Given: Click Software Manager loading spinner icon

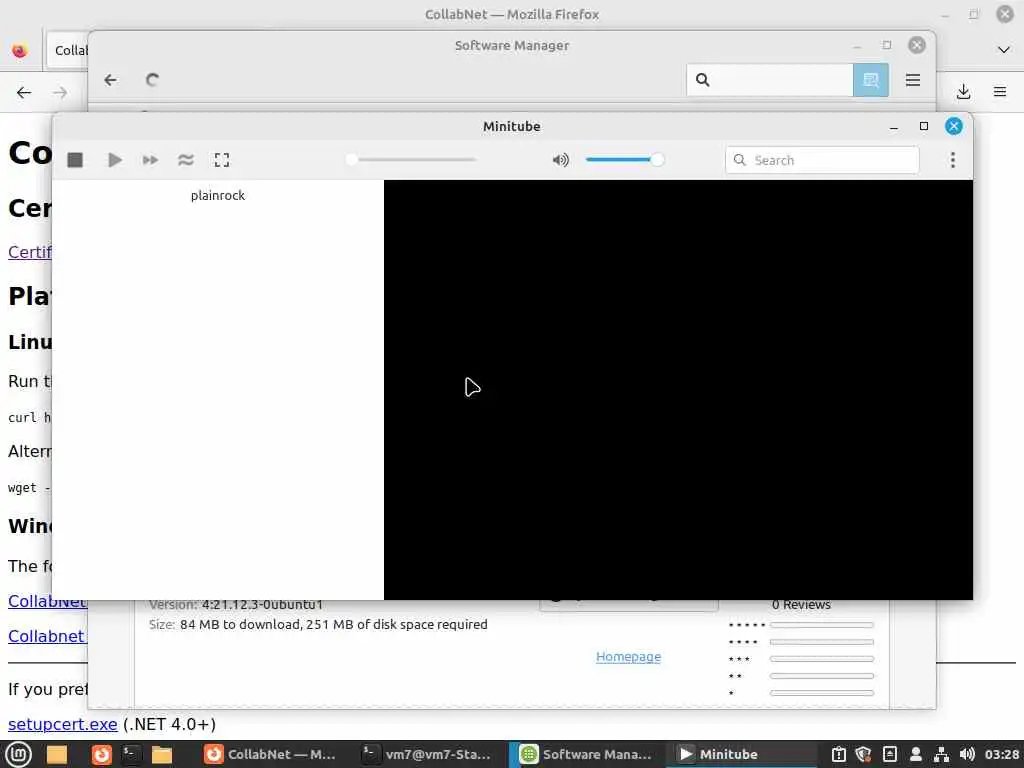Looking at the screenshot, I should [152, 80].
